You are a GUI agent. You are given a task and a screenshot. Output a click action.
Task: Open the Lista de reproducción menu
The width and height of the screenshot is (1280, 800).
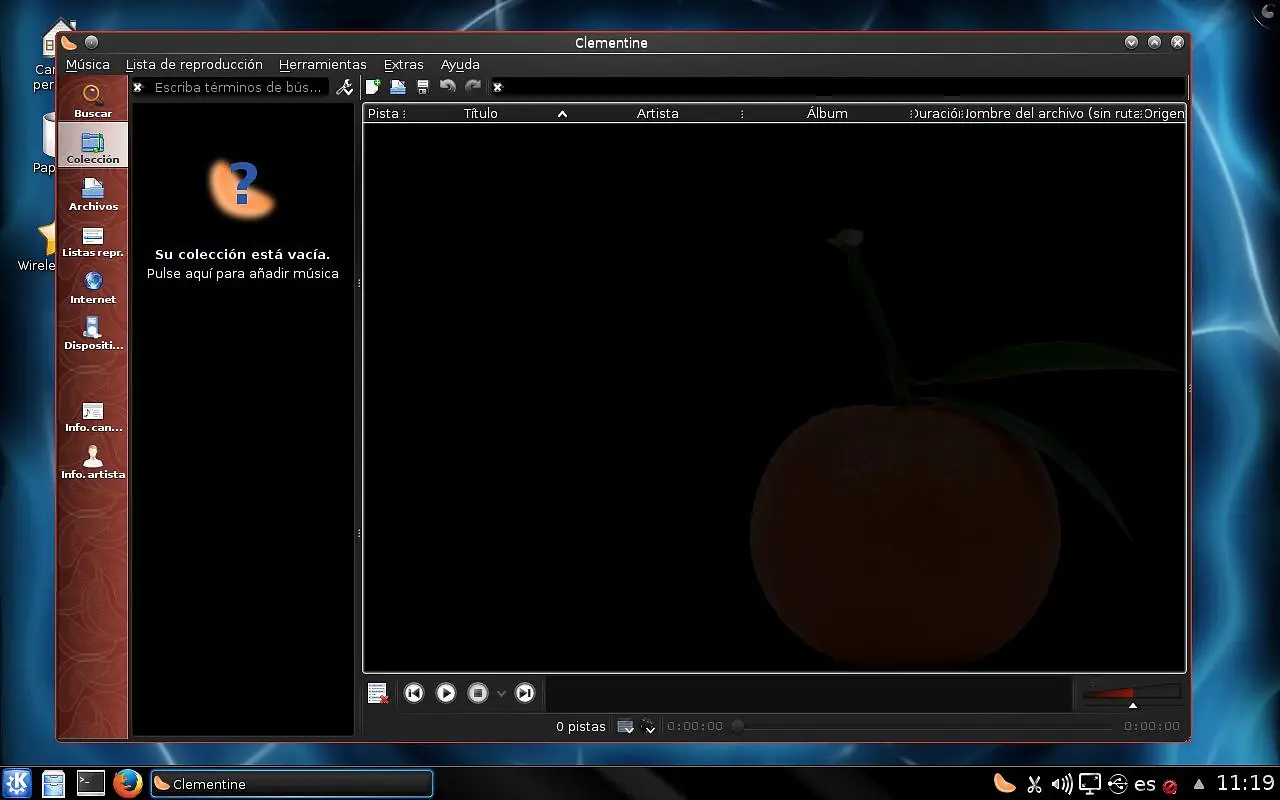pos(194,64)
